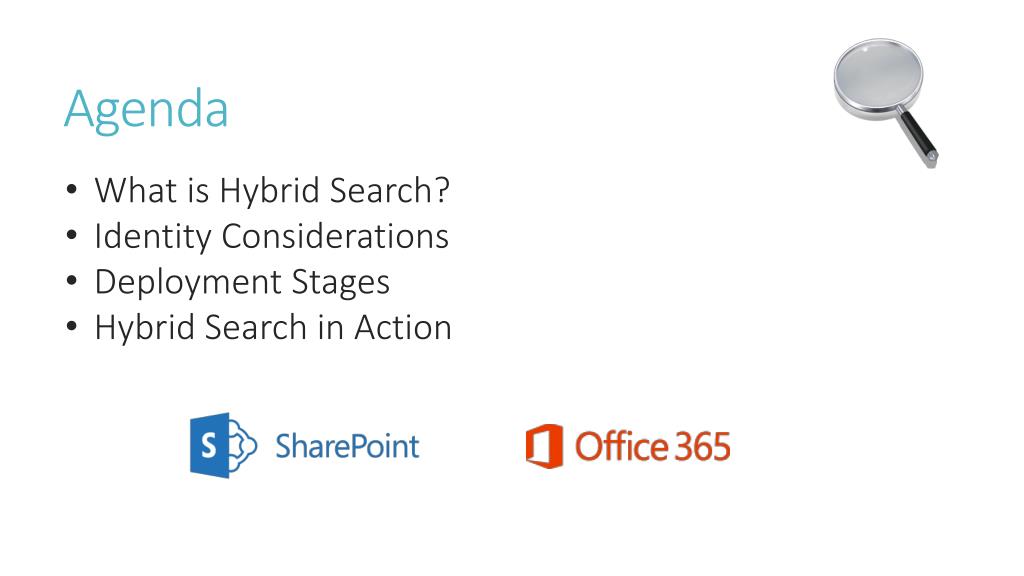Click the word 'Action' in last bullet
The height and width of the screenshot is (576, 1024).
403,327
